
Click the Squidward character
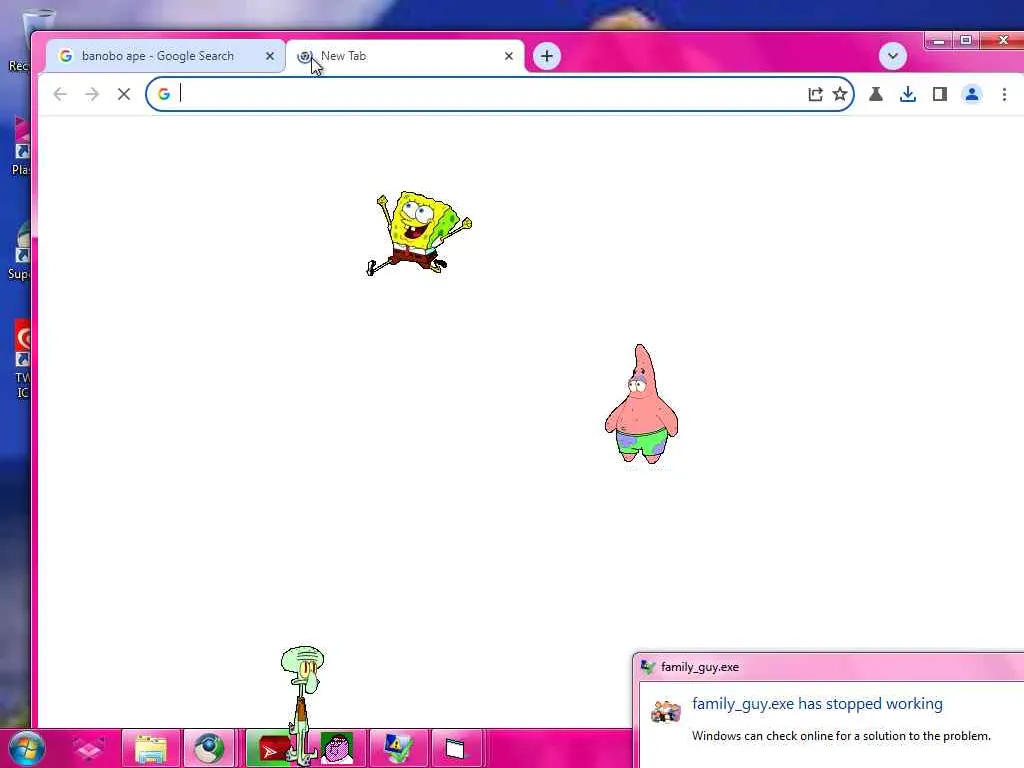[x=302, y=704]
